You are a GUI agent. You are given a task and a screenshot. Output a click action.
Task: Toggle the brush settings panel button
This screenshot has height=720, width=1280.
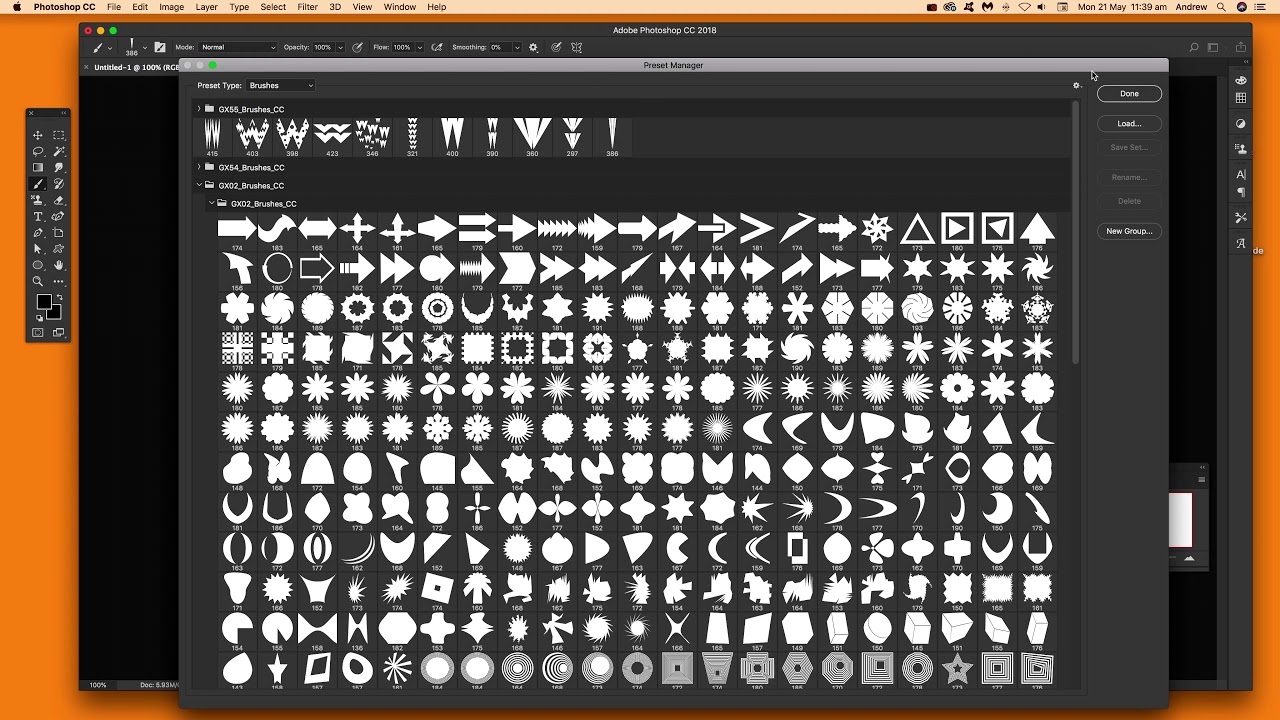[160, 47]
